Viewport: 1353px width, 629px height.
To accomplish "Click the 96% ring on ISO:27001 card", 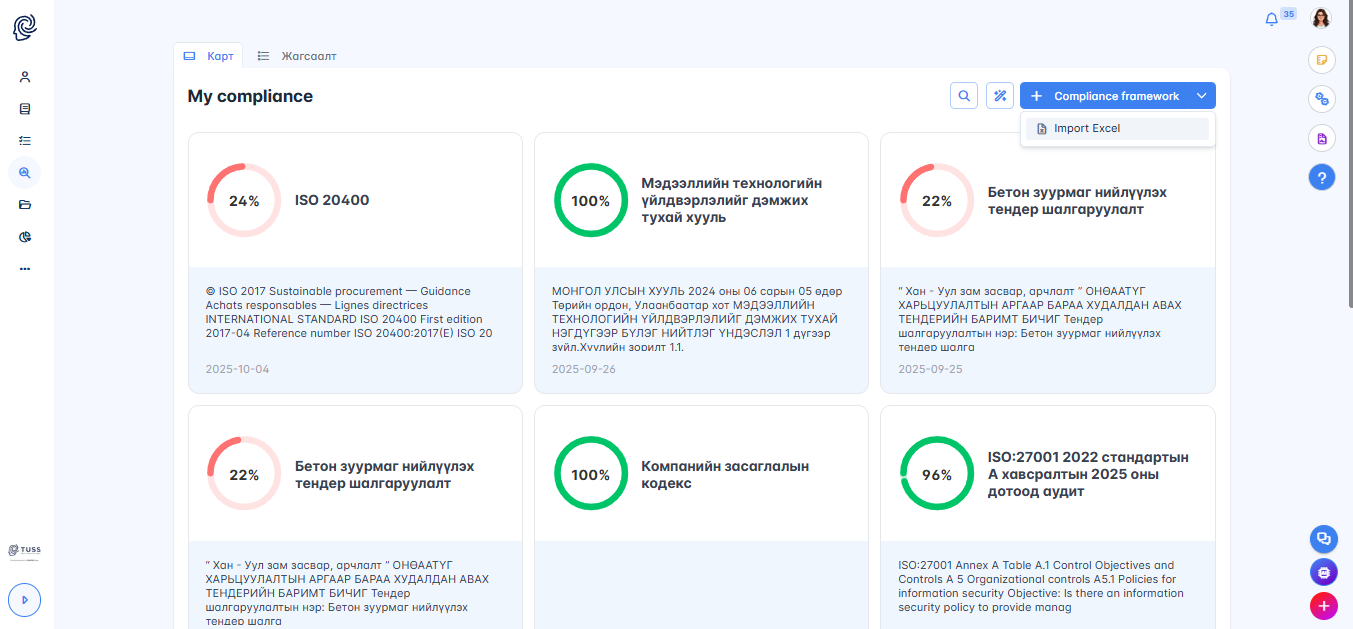I will (x=937, y=474).
